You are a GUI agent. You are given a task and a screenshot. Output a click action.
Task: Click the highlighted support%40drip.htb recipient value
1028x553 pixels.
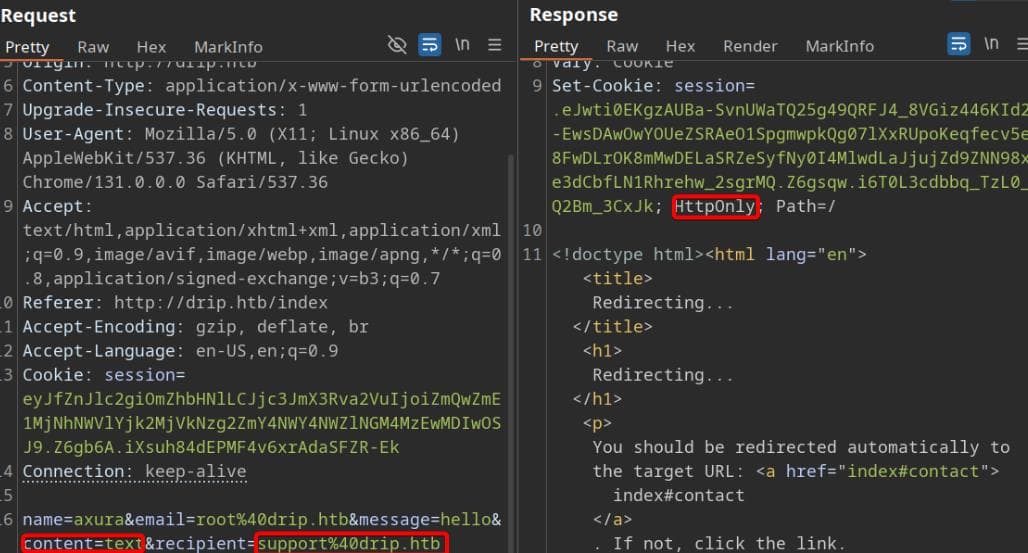(347, 543)
